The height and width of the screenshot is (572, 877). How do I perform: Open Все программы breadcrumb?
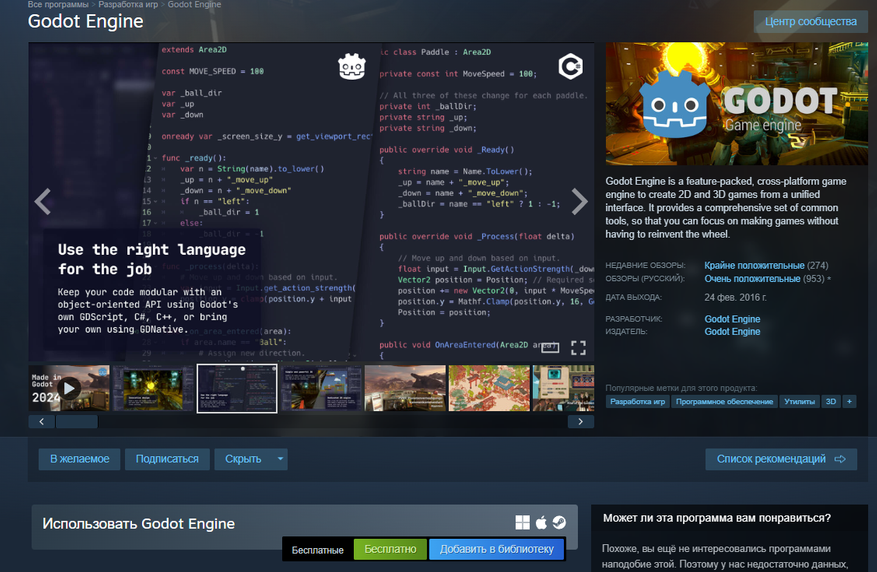point(58,4)
